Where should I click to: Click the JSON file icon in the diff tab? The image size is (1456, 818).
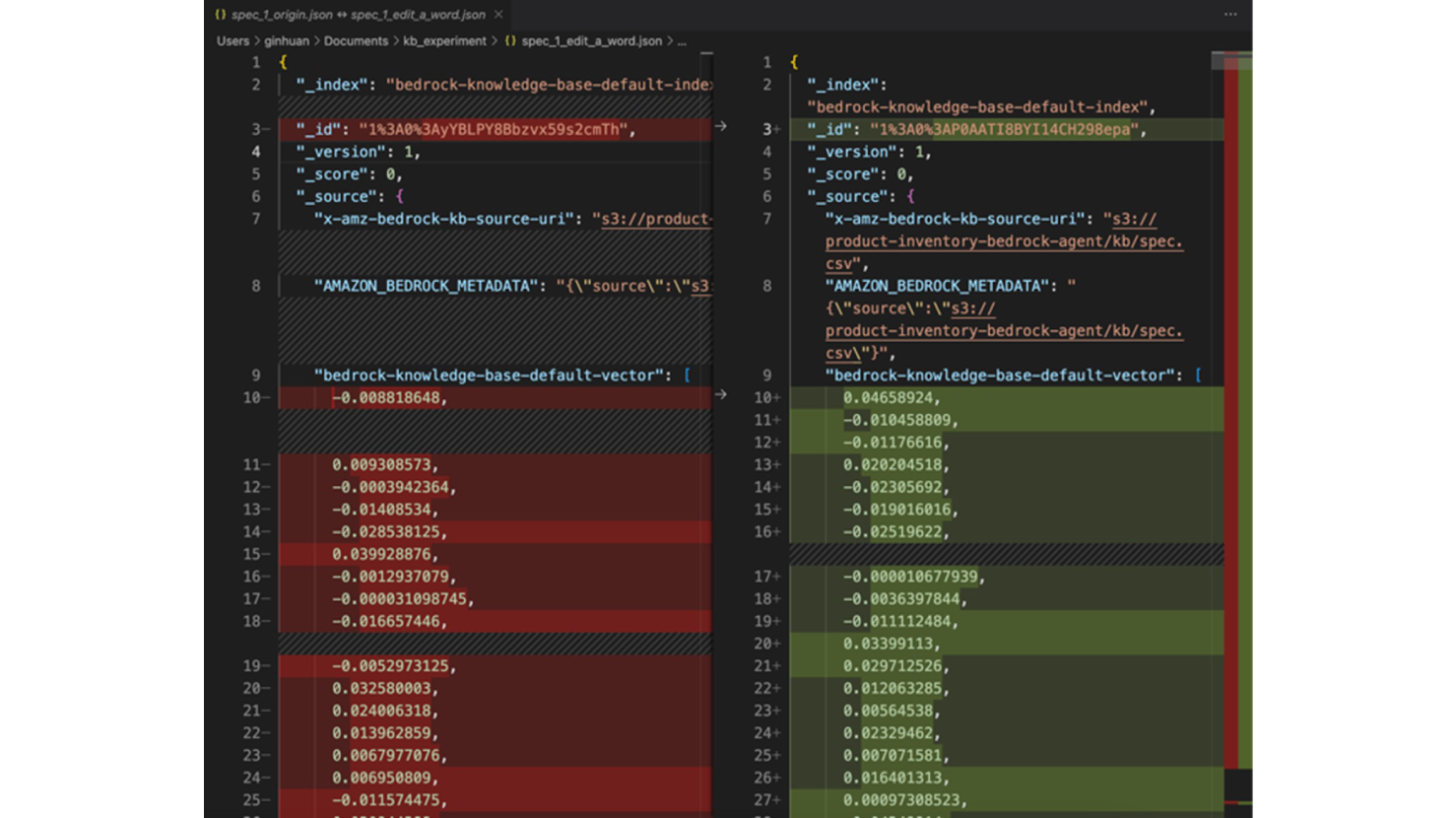pyautogui.click(x=221, y=15)
